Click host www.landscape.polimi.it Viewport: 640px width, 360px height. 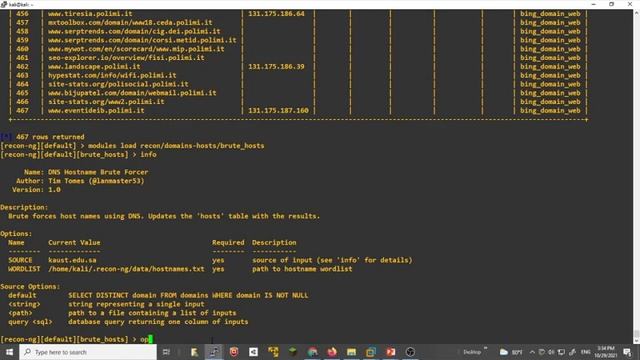tap(94, 67)
